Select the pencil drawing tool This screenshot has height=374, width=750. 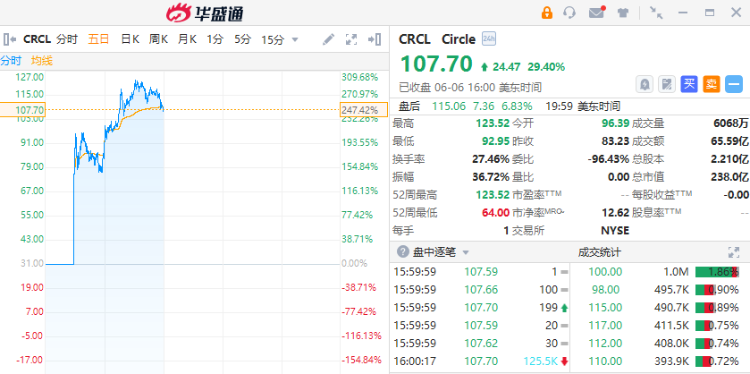[328, 39]
